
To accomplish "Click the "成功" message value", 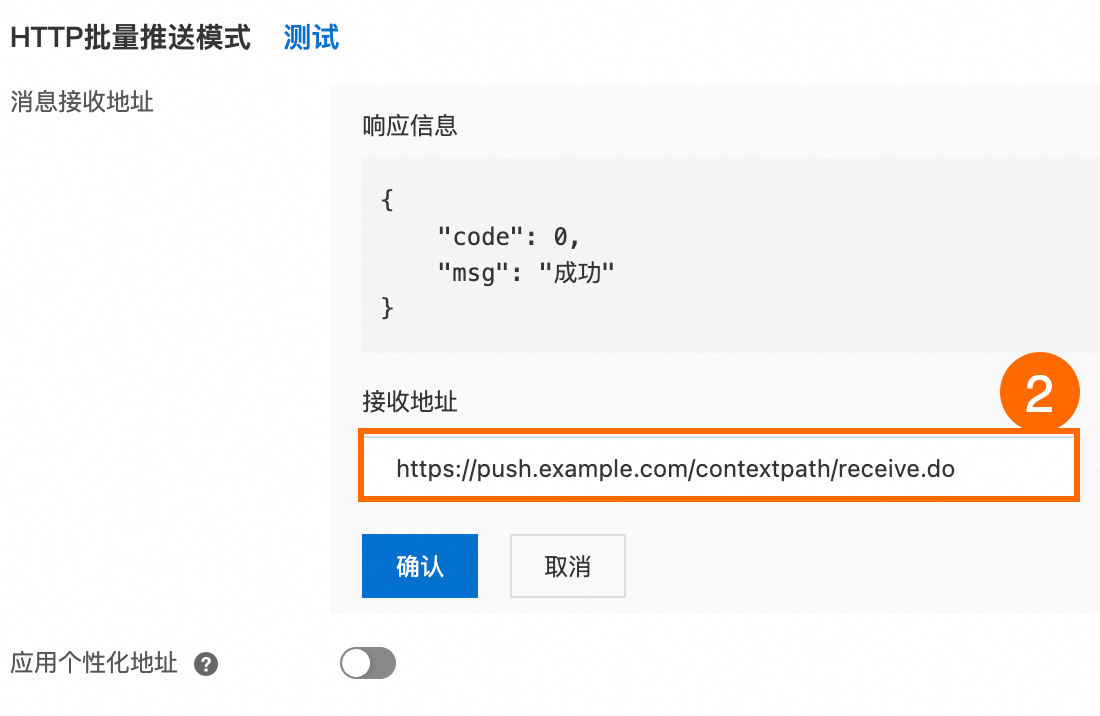I will [577, 272].
